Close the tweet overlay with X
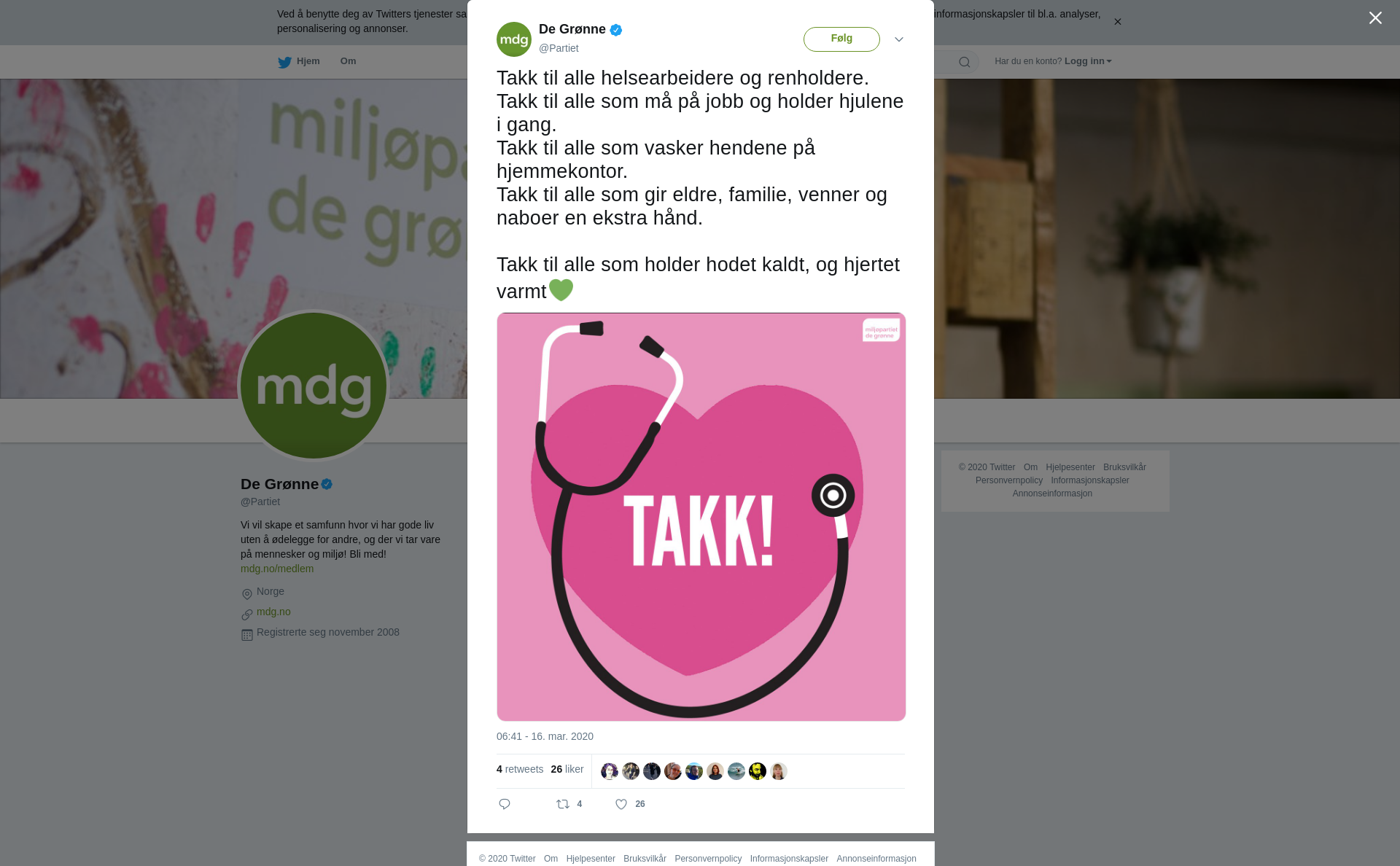The image size is (1400, 866). pos(1375,17)
